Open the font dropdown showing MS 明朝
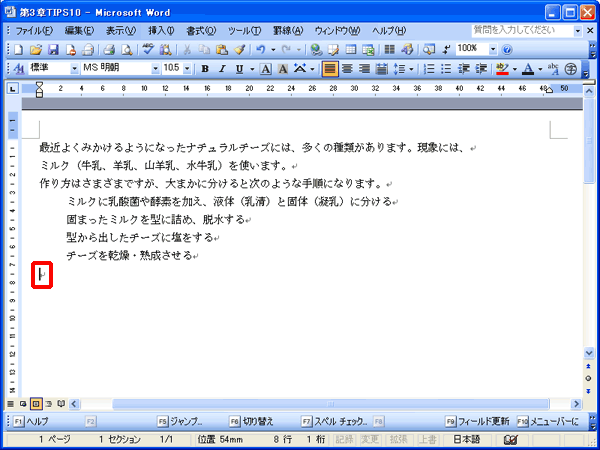Viewport: 600px width, 450px height. coord(155,69)
